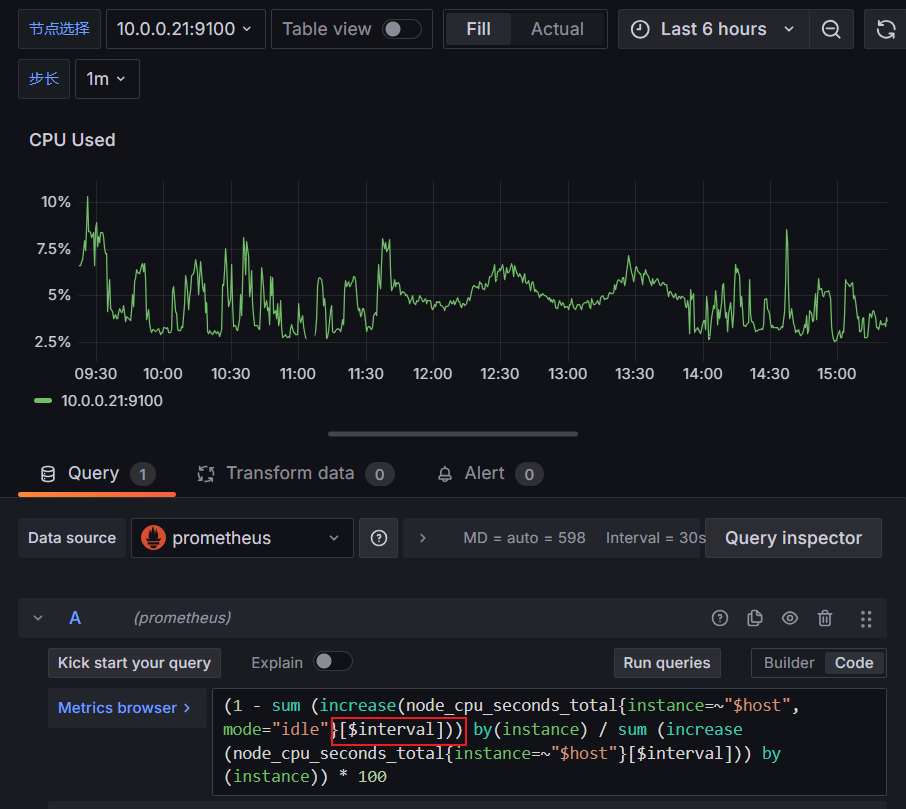Viewport: 906px width, 809px height.
Task: Click the data source help icon
Action: (379, 538)
